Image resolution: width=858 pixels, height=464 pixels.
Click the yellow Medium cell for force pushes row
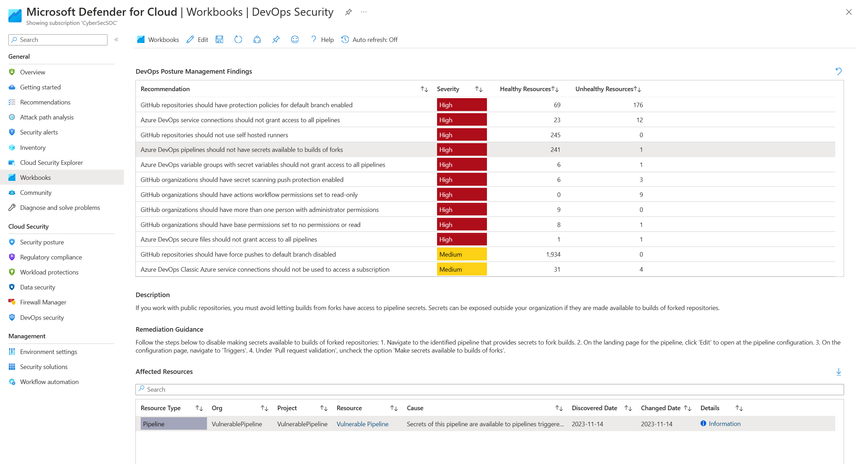[462, 254]
